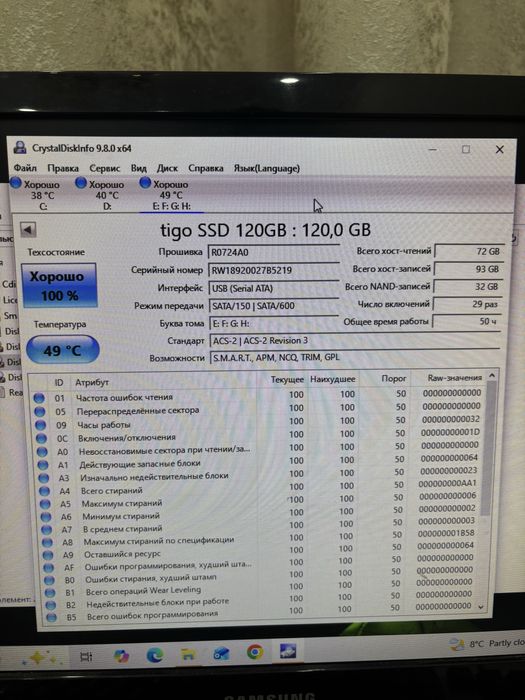525x700 pixels.
Task: Click the drive title tigo SSD 120GB
Action: (265, 230)
